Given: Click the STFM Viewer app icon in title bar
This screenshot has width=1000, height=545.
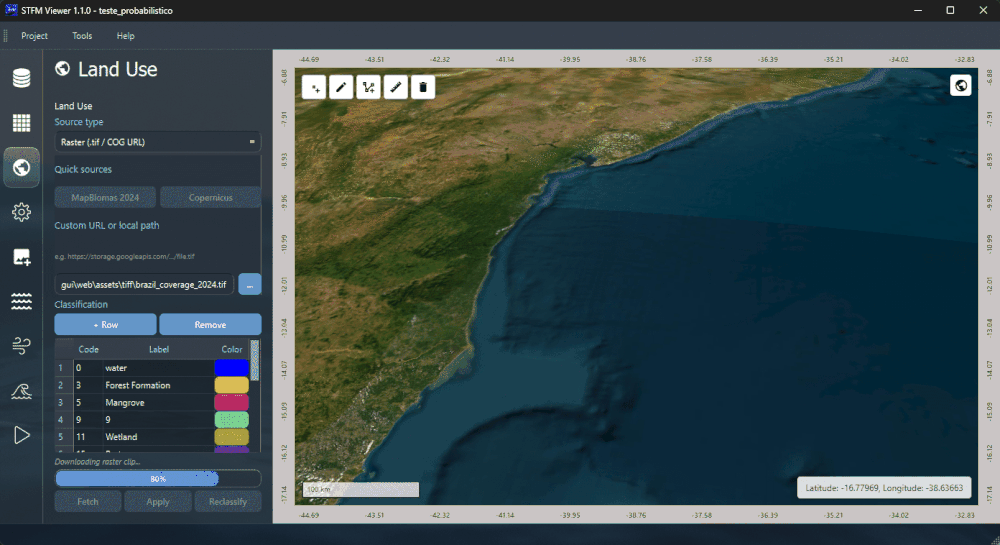Looking at the screenshot, I should pyautogui.click(x=11, y=10).
